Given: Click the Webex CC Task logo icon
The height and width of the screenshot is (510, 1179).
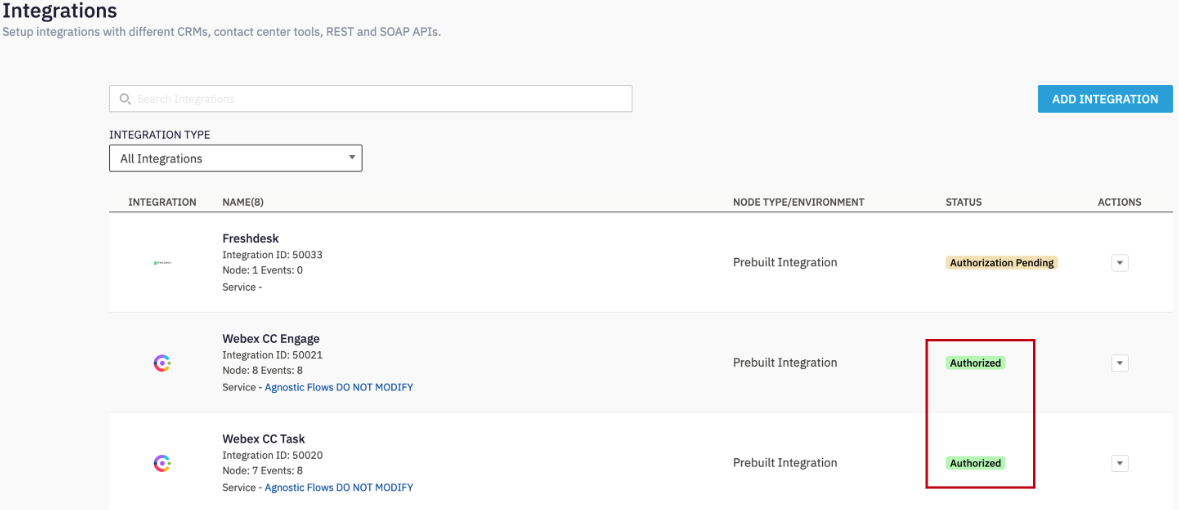Looking at the screenshot, I should coord(162,463).
